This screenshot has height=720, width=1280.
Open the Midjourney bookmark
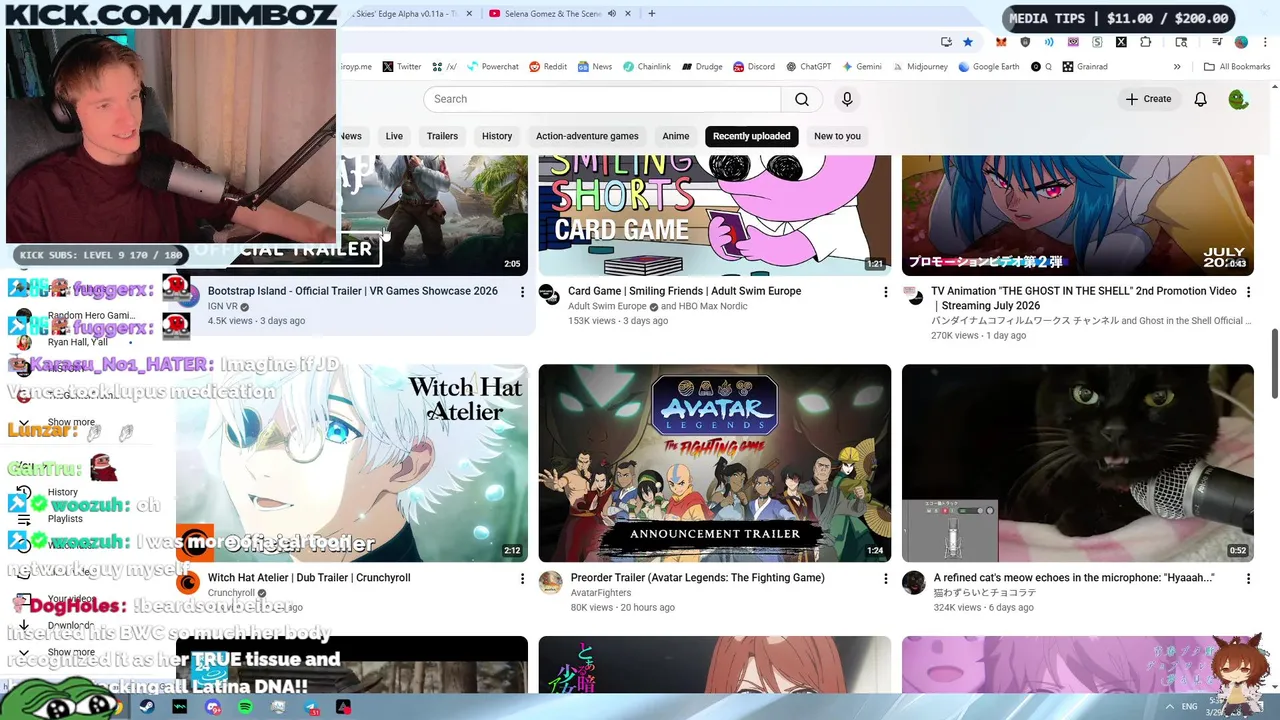[921, 67]
